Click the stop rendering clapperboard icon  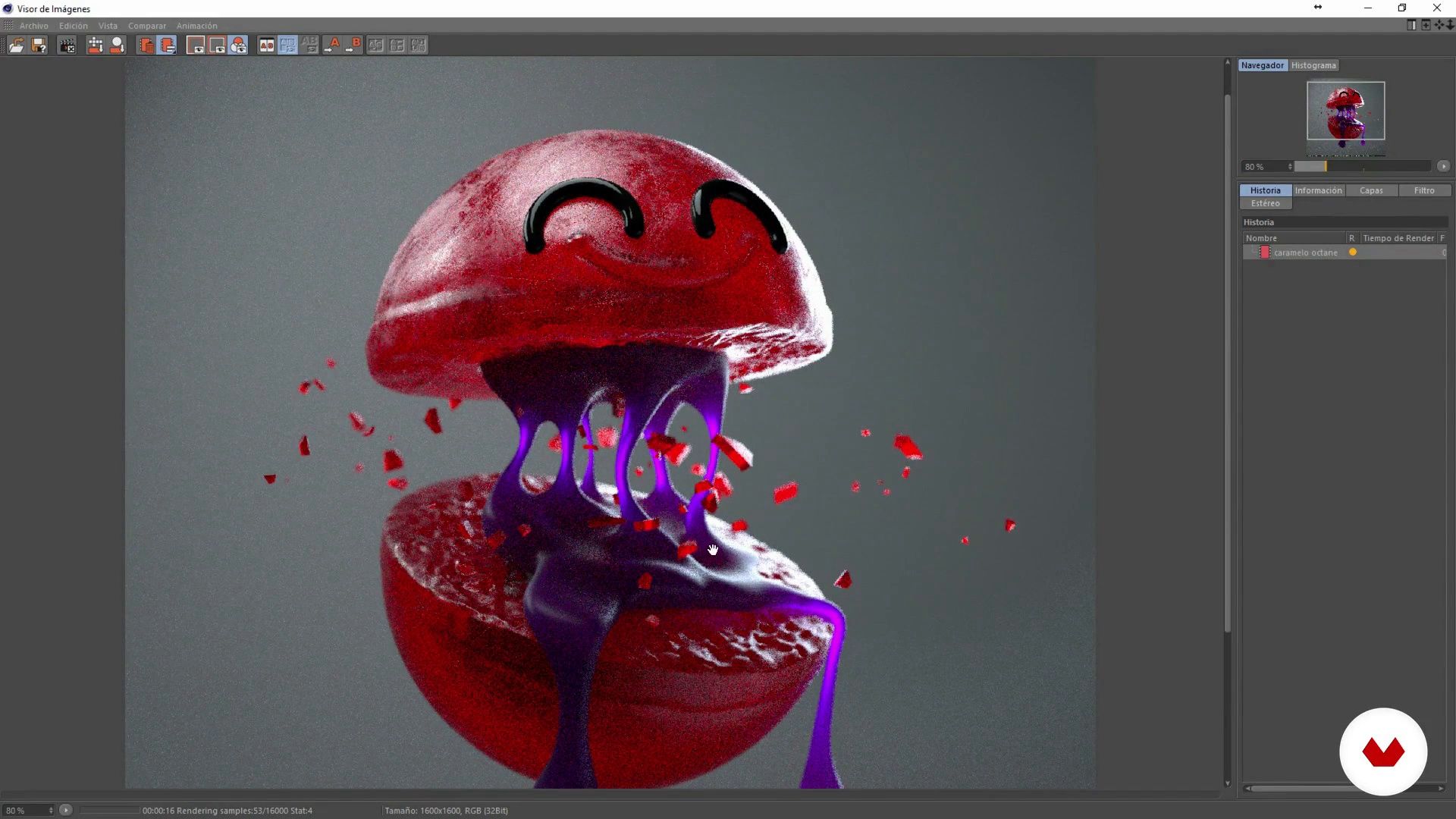point(67,45)
